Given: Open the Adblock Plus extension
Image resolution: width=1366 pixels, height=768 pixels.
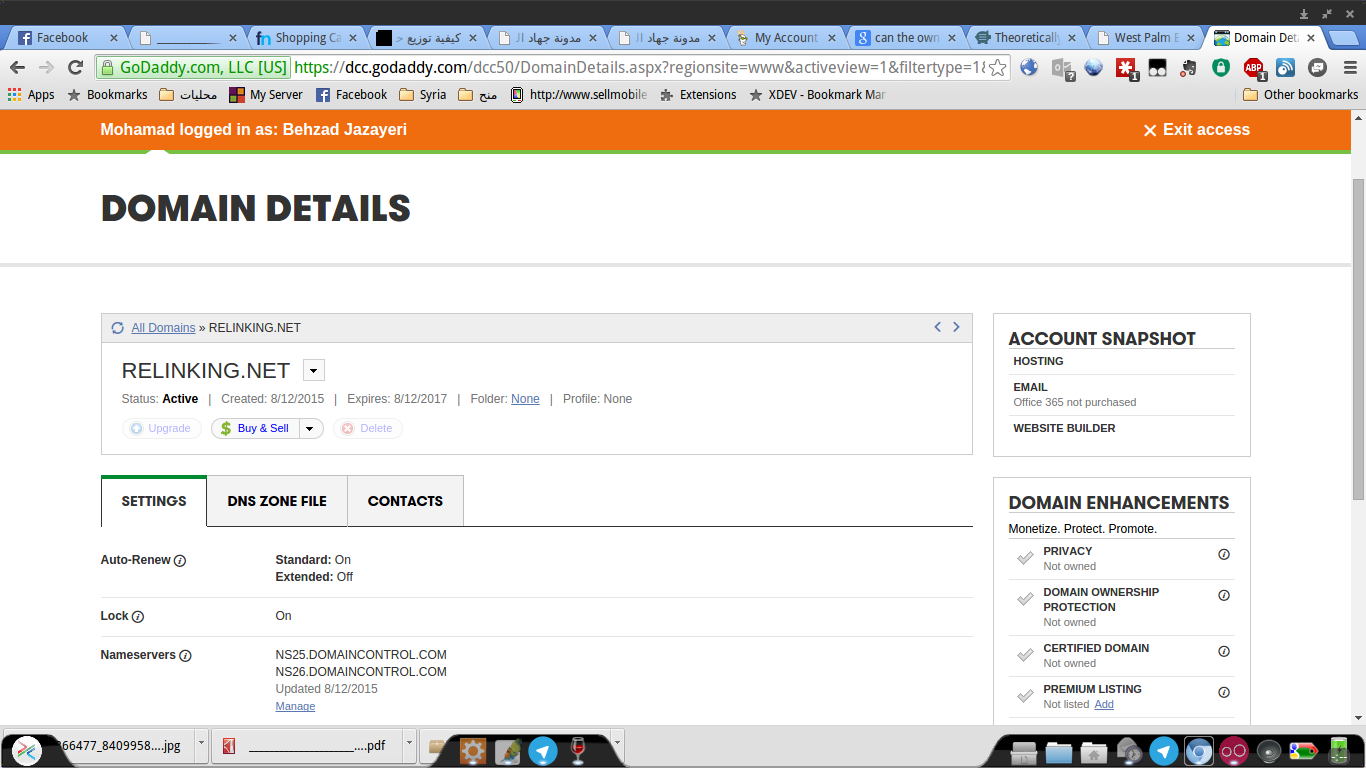Looking at the screenshot, I should pos(1254,68).
